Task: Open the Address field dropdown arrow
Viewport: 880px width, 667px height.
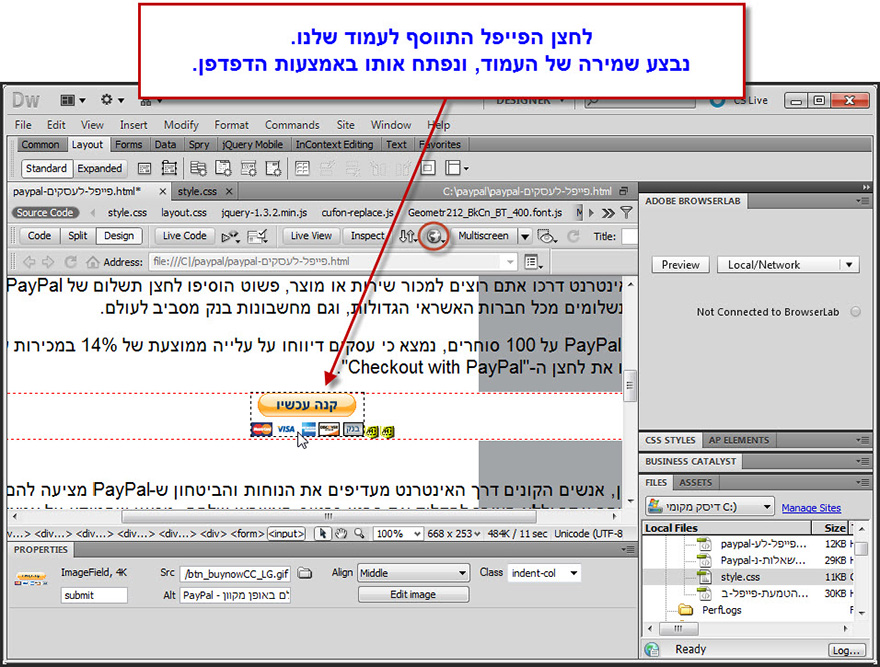Action: coord(510,262)
